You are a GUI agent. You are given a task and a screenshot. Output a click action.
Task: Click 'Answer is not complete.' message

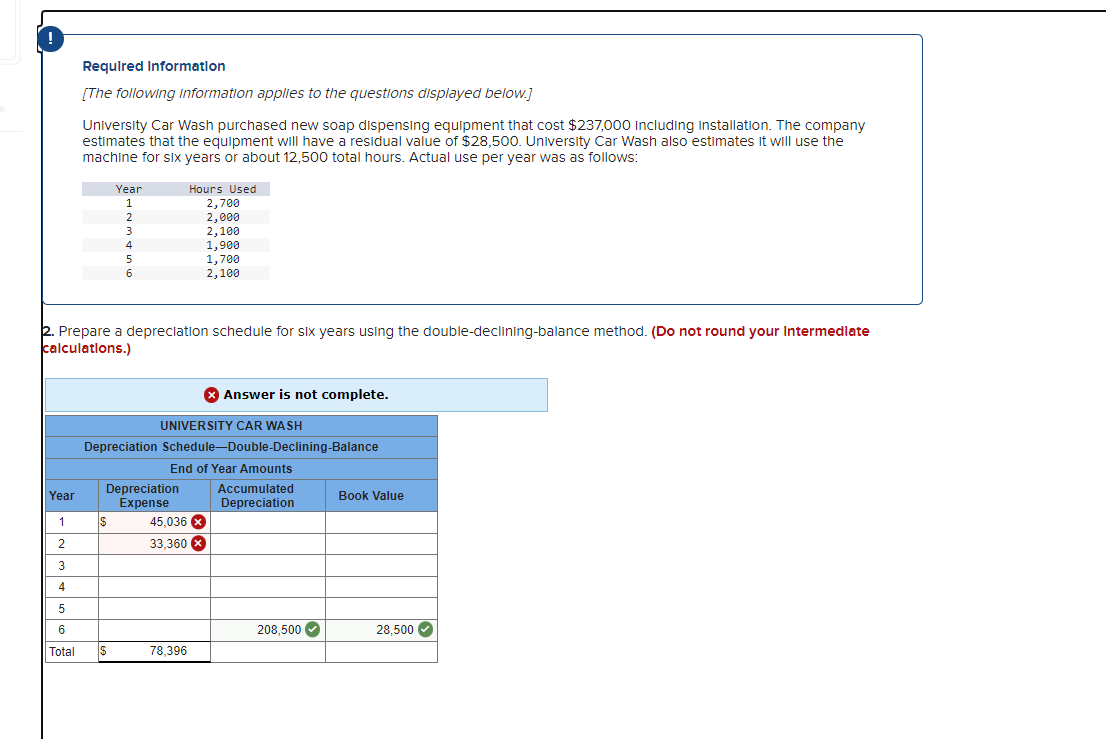305,395
